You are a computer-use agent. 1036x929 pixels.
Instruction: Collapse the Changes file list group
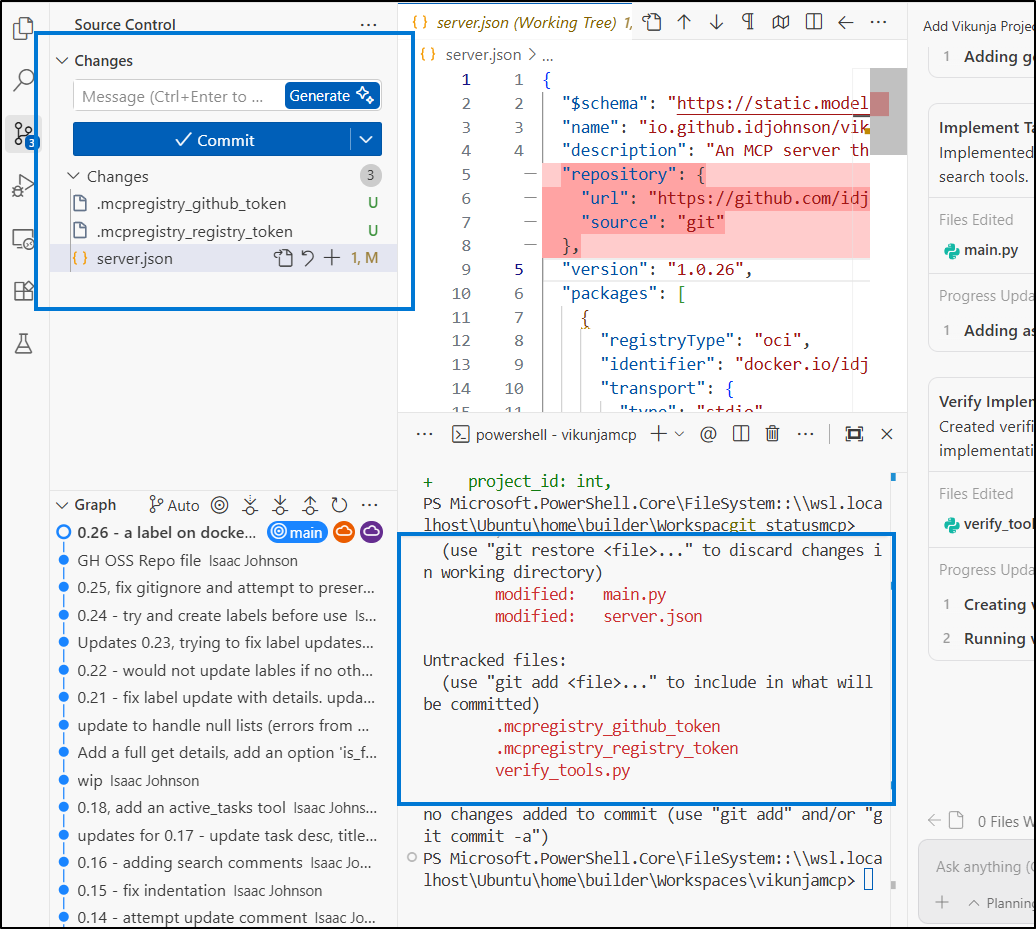pos(73,176)
